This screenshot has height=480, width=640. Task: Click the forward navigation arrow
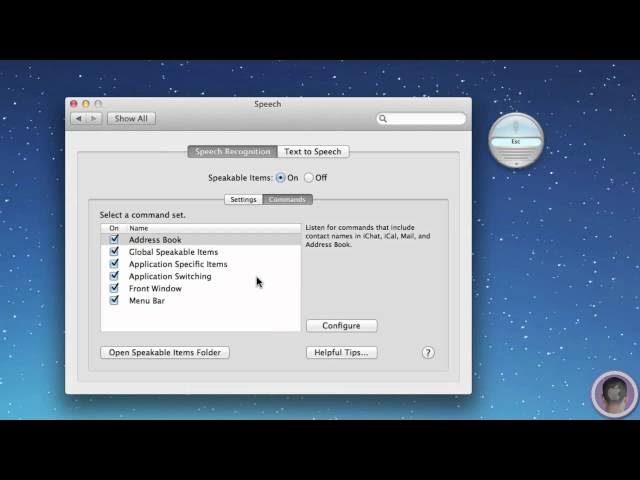(x=94, y=118)
